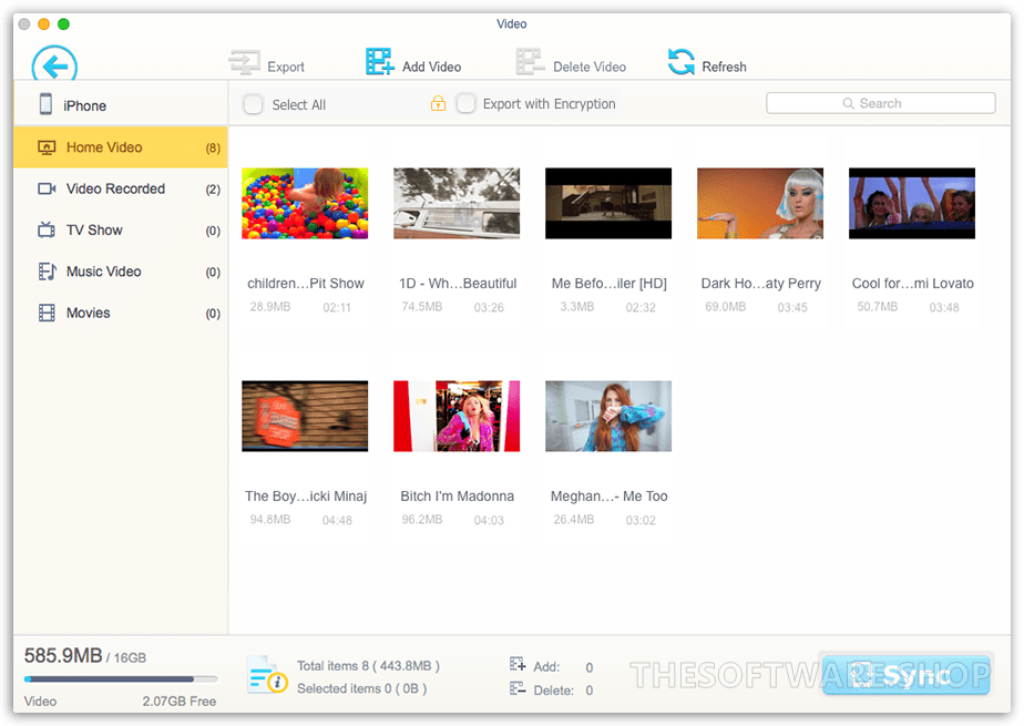1024x726 pixels.
Task: Click the Video Recorded count '(2)'
Action: pos(213,189)
